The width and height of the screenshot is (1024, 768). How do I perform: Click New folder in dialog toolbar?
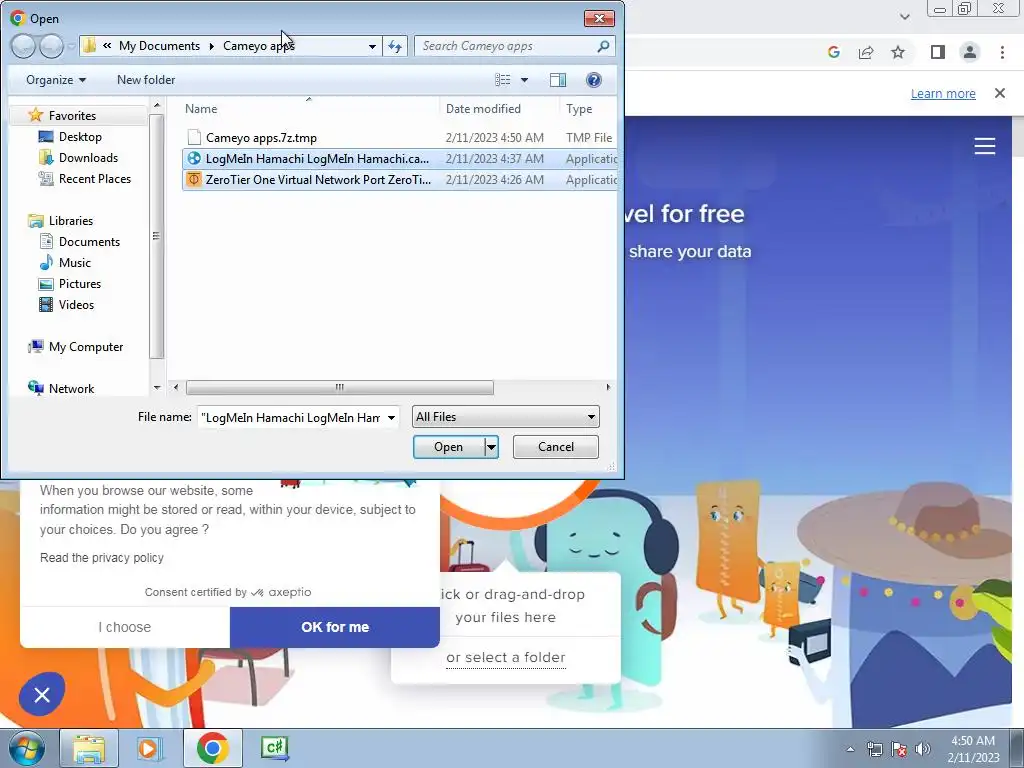(146, 80)
